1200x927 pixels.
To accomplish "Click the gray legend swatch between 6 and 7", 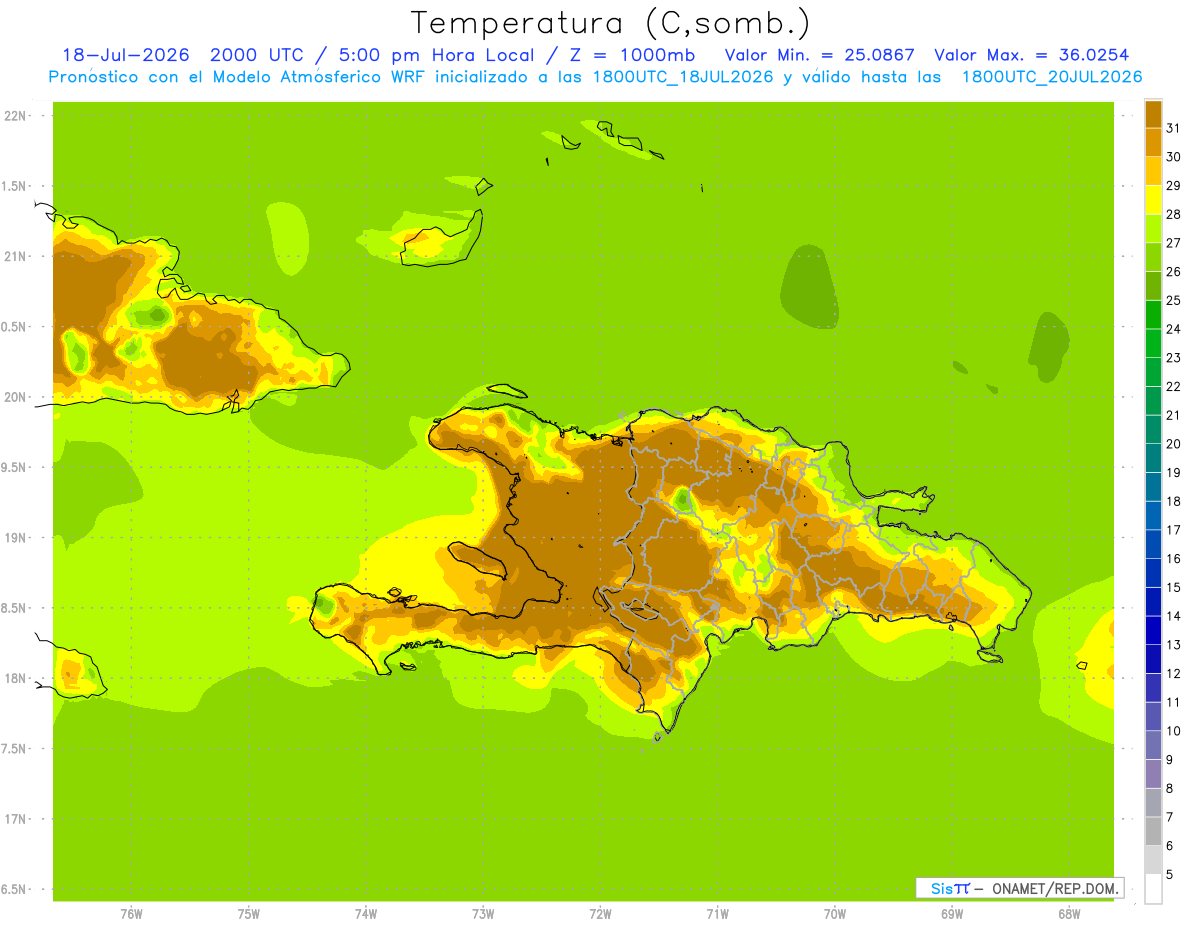I will (1153, 831).
